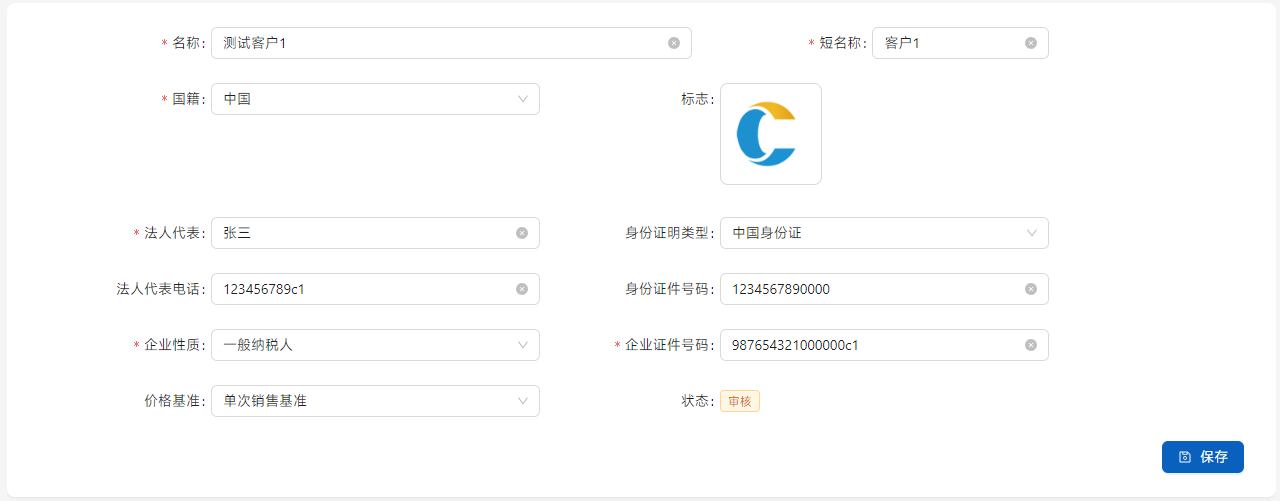Expand the 价格基准 dropdown

pos(375,401)
